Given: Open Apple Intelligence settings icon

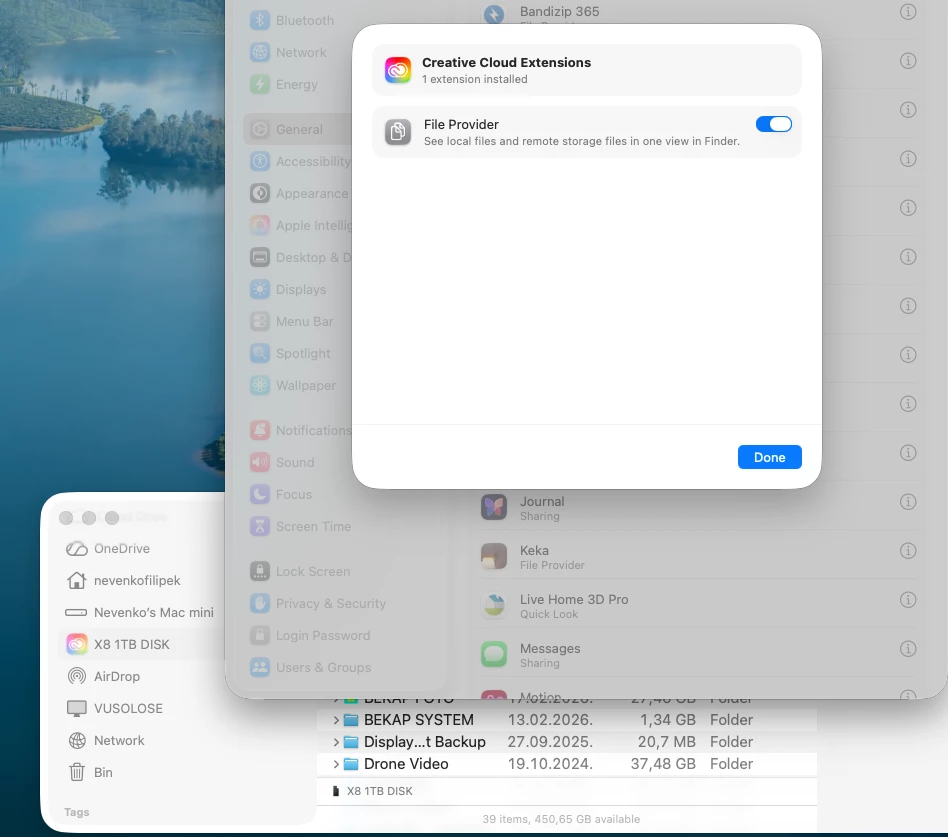Looking at the screenshot, I should tap(260, 226).
